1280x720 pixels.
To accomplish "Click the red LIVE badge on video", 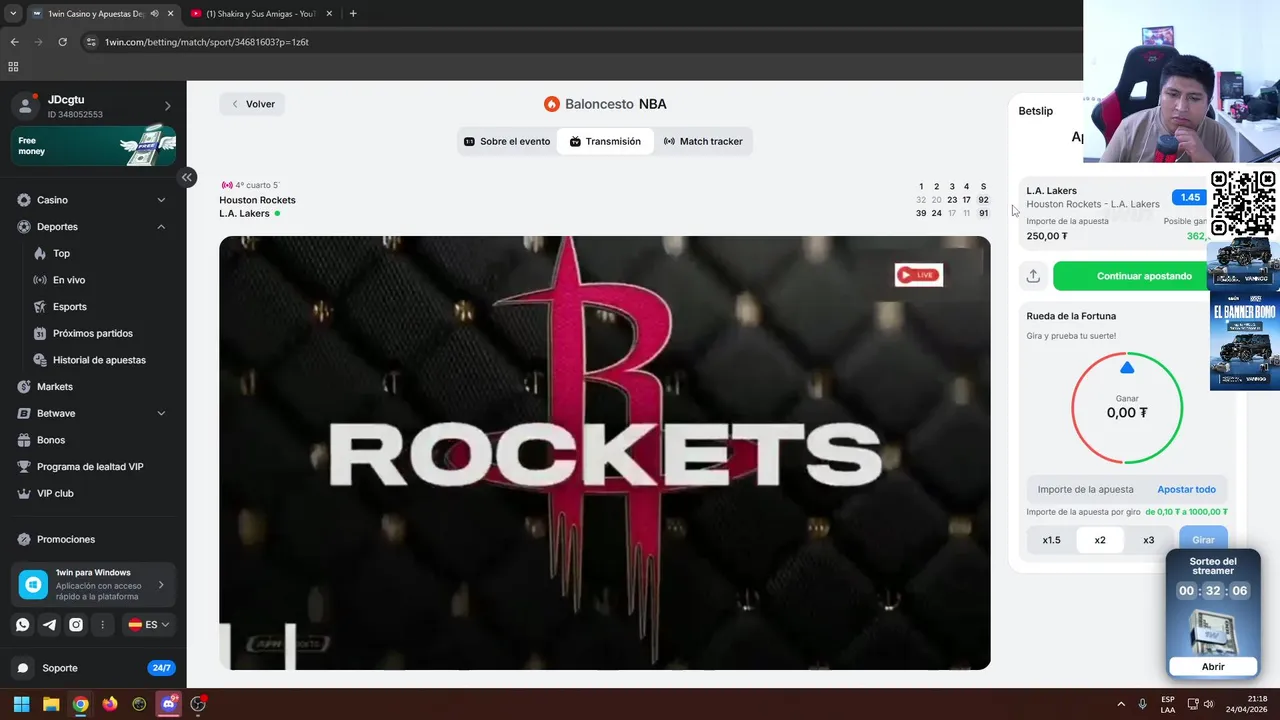I will coord(918,275).
